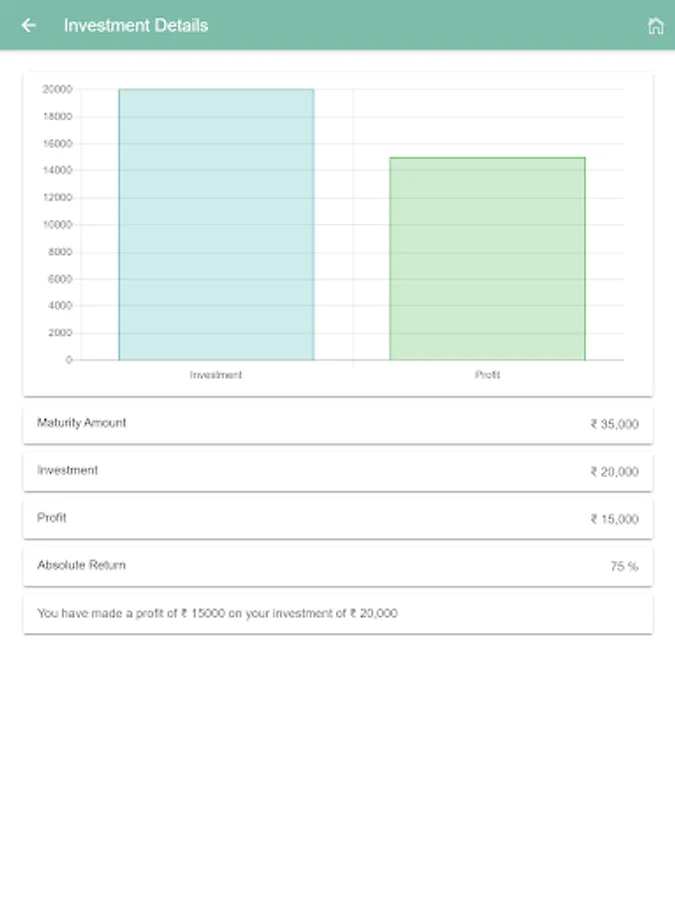Click the ₹ 15,000 profit value
This screenshot has width=675, height=900.
coord(614,519)
